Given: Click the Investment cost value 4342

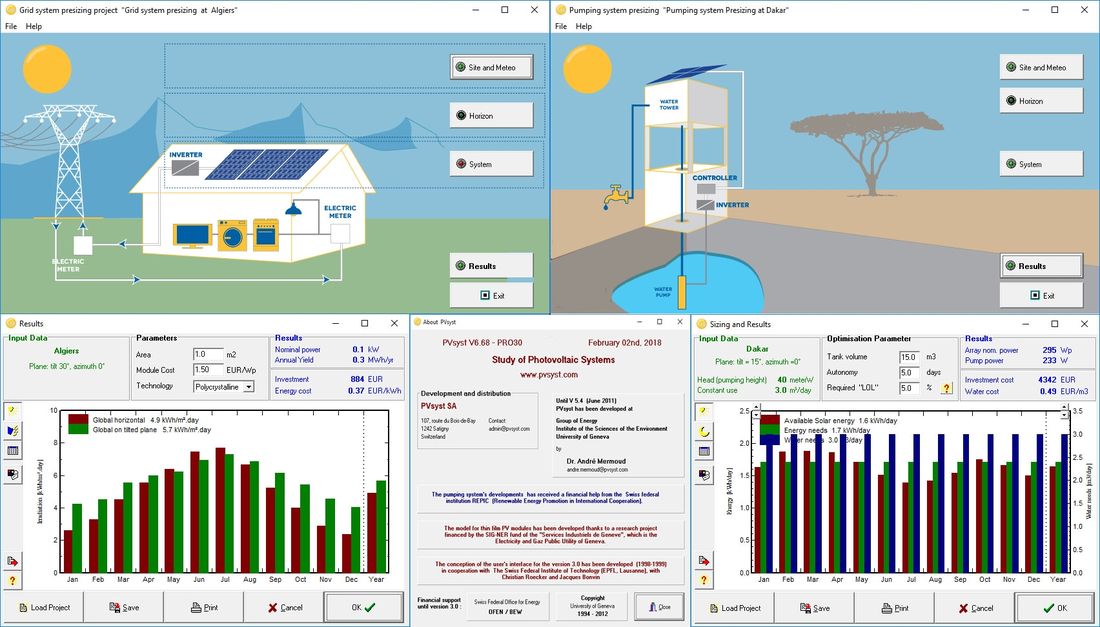Looking at the screenshot, I should click(x=1047, y=379).
